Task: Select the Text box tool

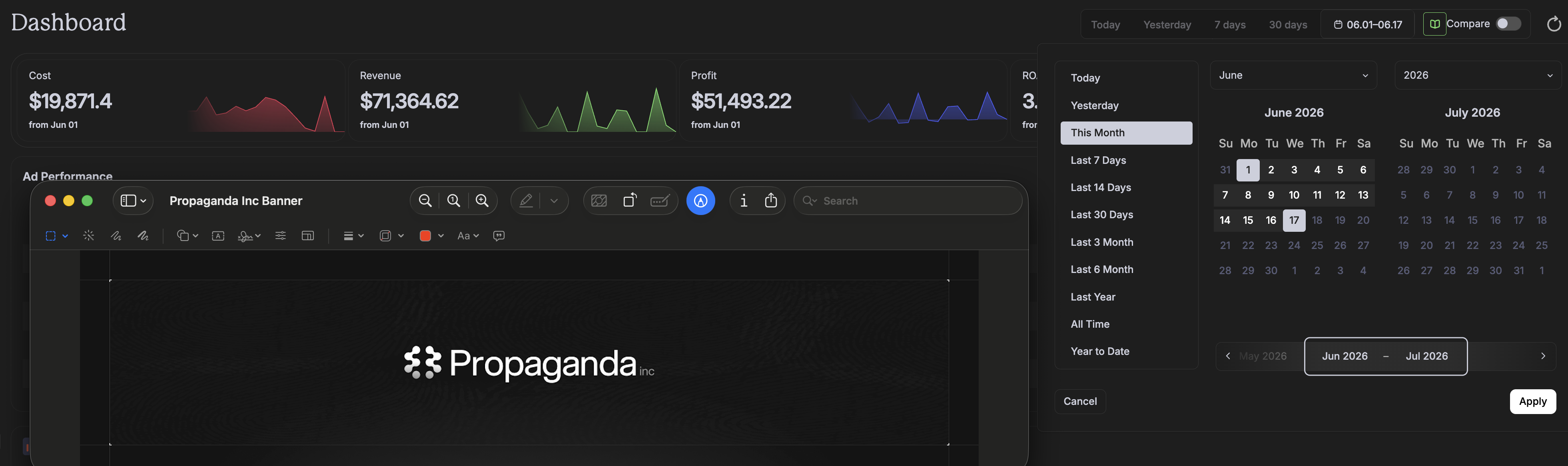Action: coord(218,236)
